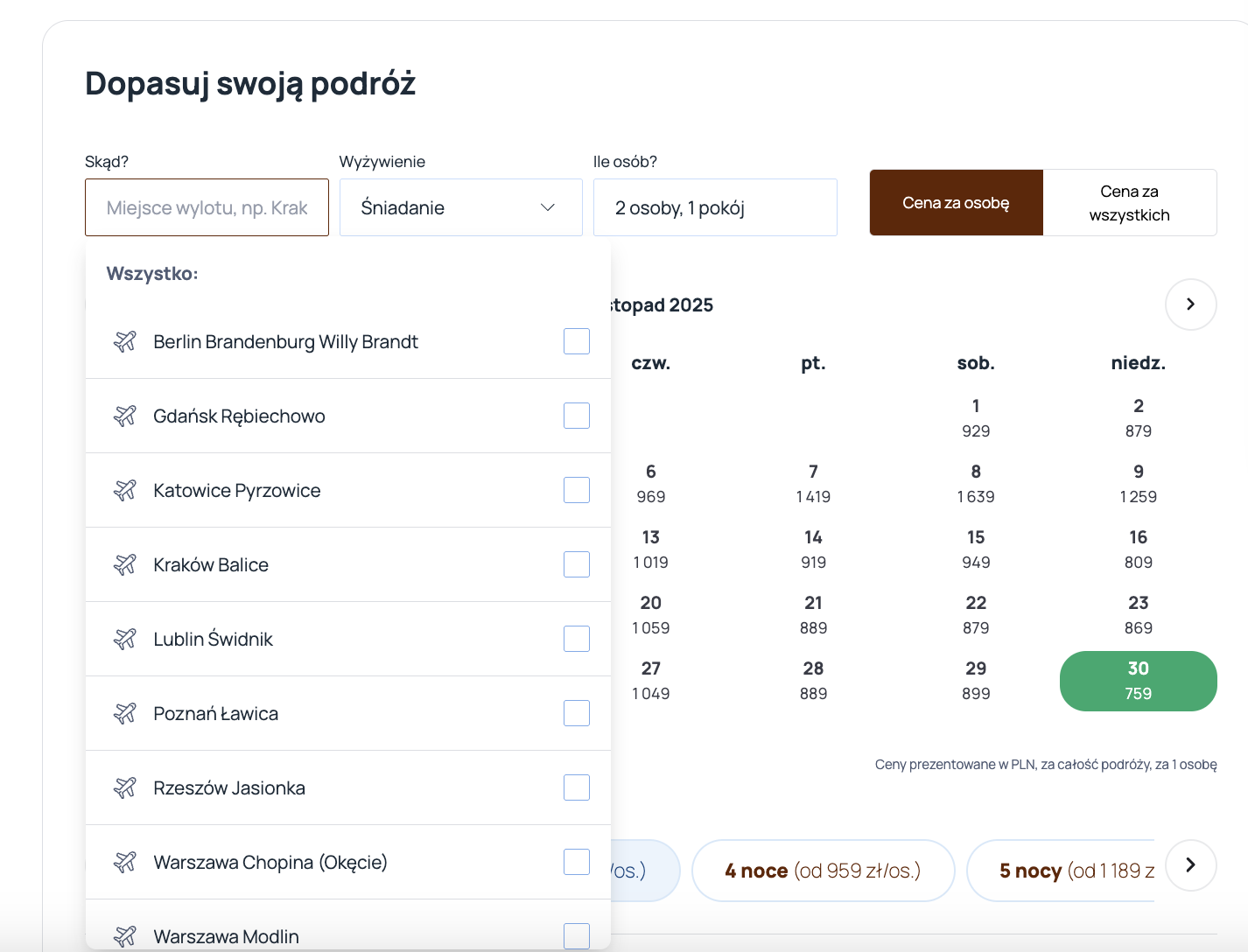Open the Wyżywienie Śniadanie dropdown

(461, 207)
